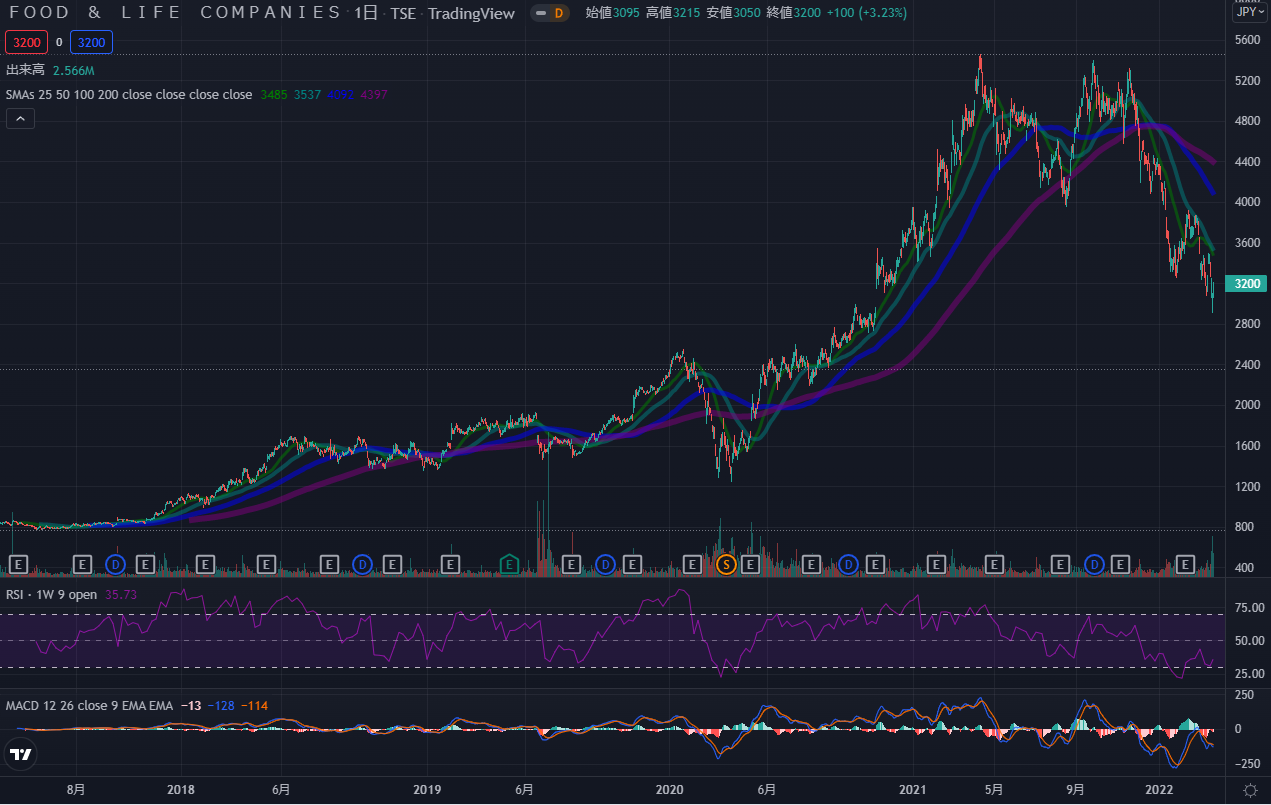Image resolution: width=1271 pixels, height=805 pixels.
Task: Click the highlighted 3200 current price on the axis
Action: [x=1246, y=284]
